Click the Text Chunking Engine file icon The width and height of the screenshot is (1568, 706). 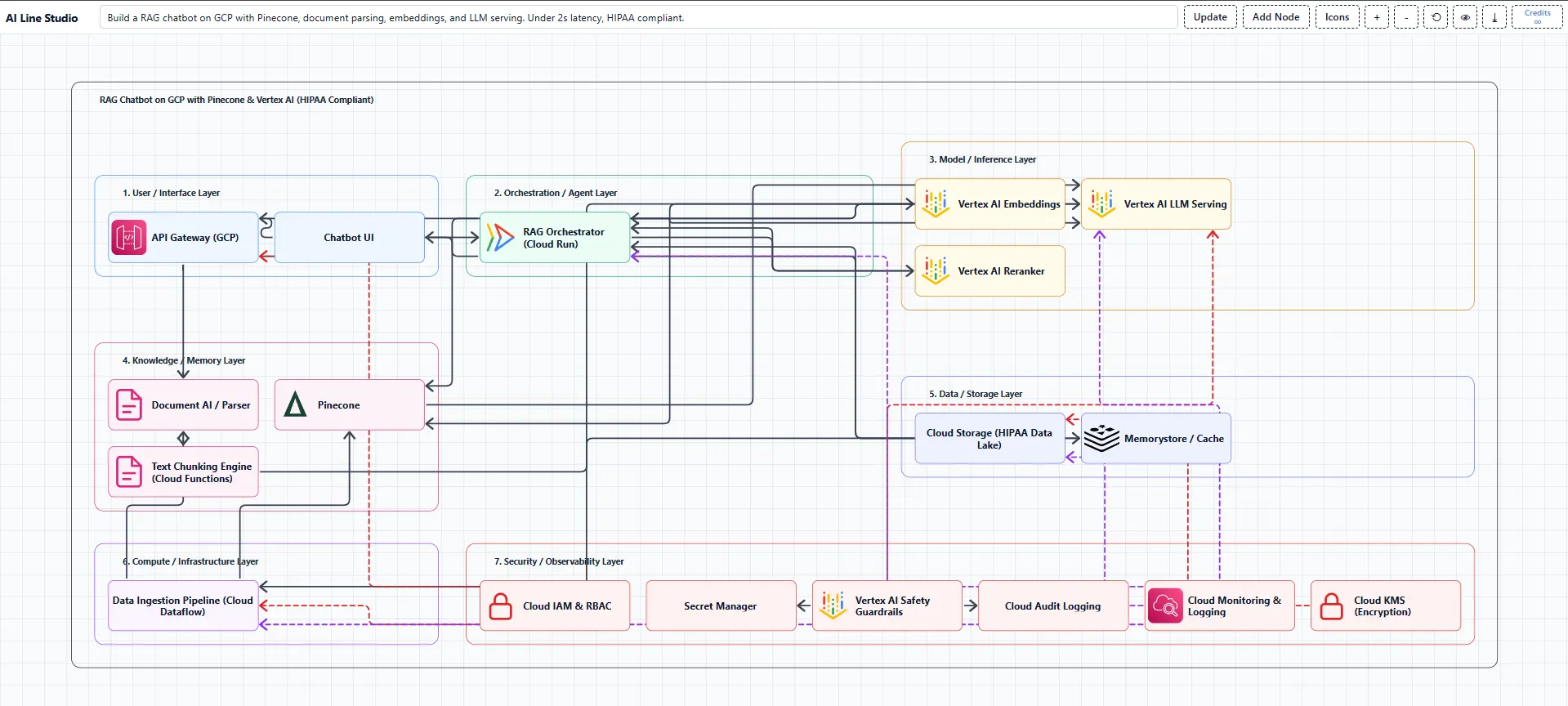pos(129,471)
